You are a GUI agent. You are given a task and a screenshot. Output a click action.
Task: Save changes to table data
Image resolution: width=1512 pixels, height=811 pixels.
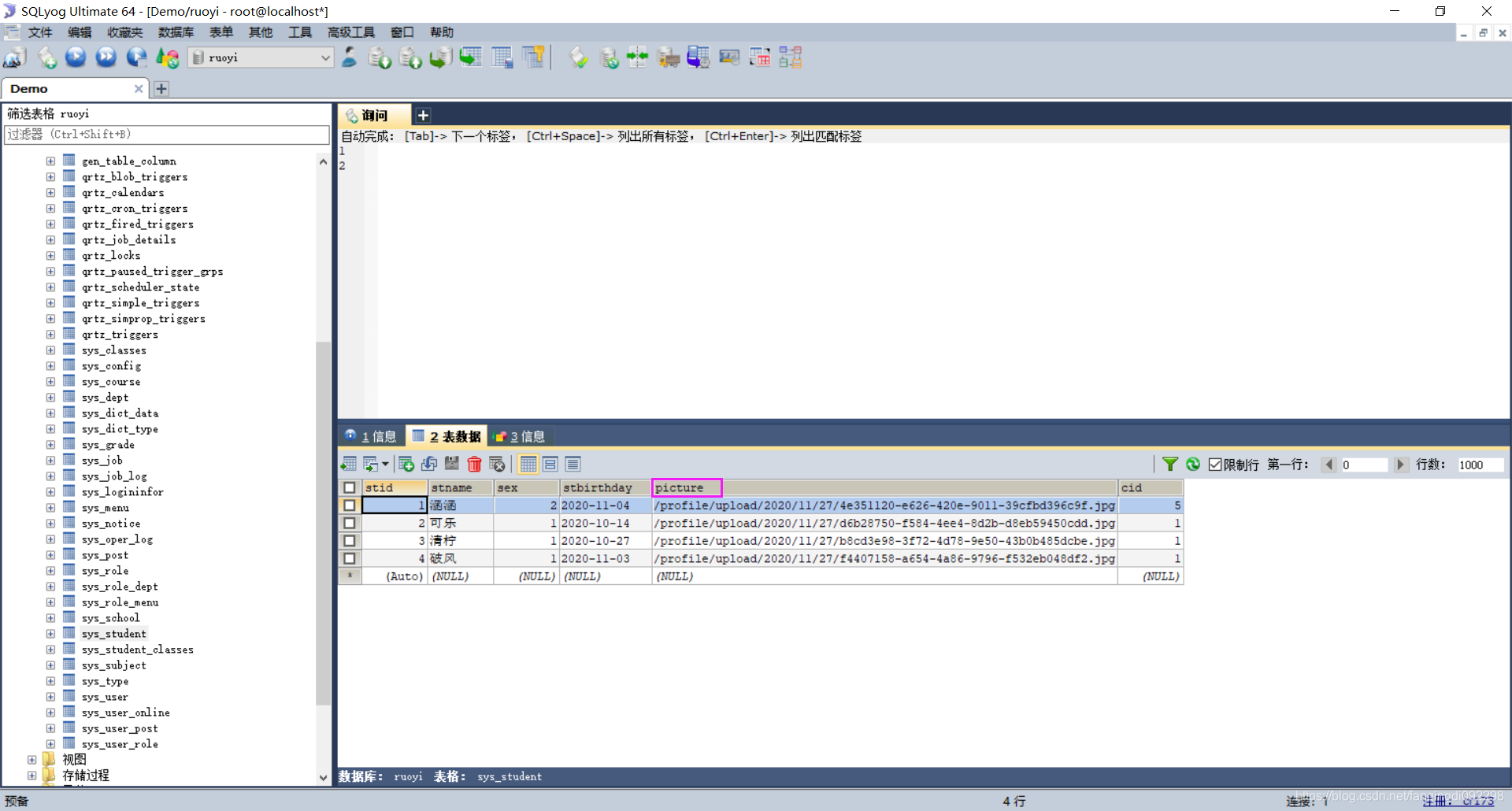pyautogui.click(x=452, y=465)
